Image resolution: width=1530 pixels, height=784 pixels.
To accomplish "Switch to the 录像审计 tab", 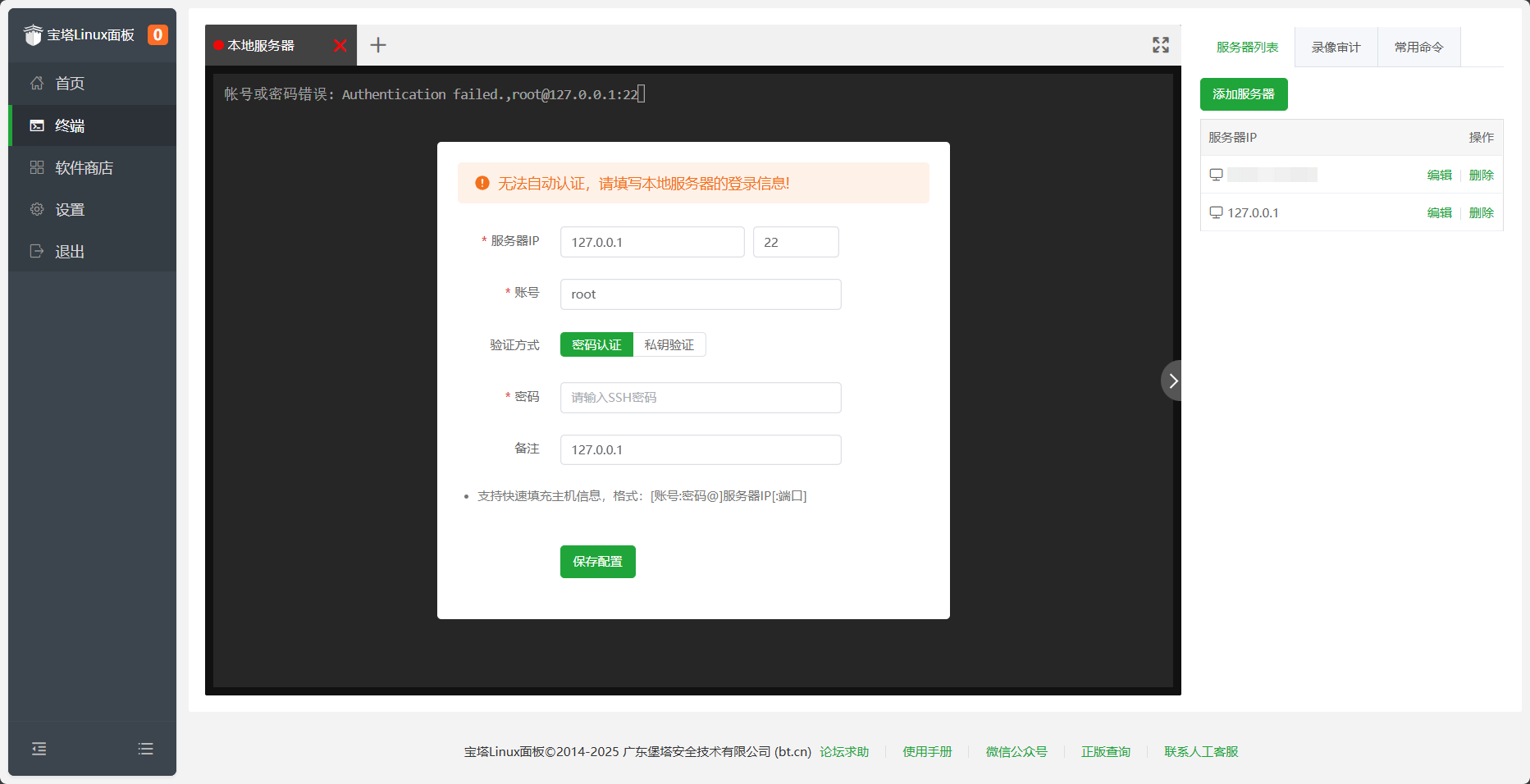I will [1335, 47].
